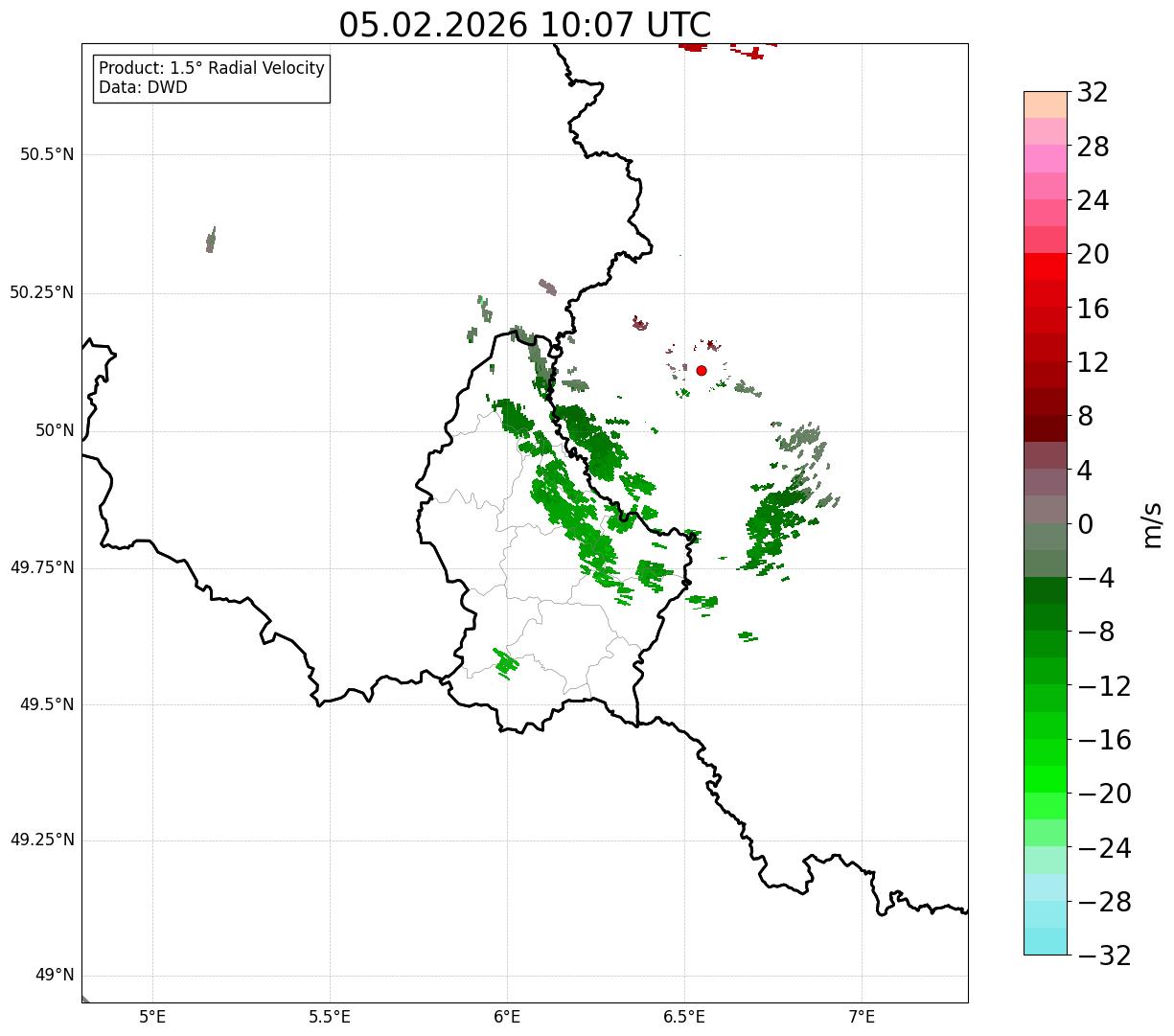
Task: Click the '50.25°N' latitude label
Action: (42, 292)
